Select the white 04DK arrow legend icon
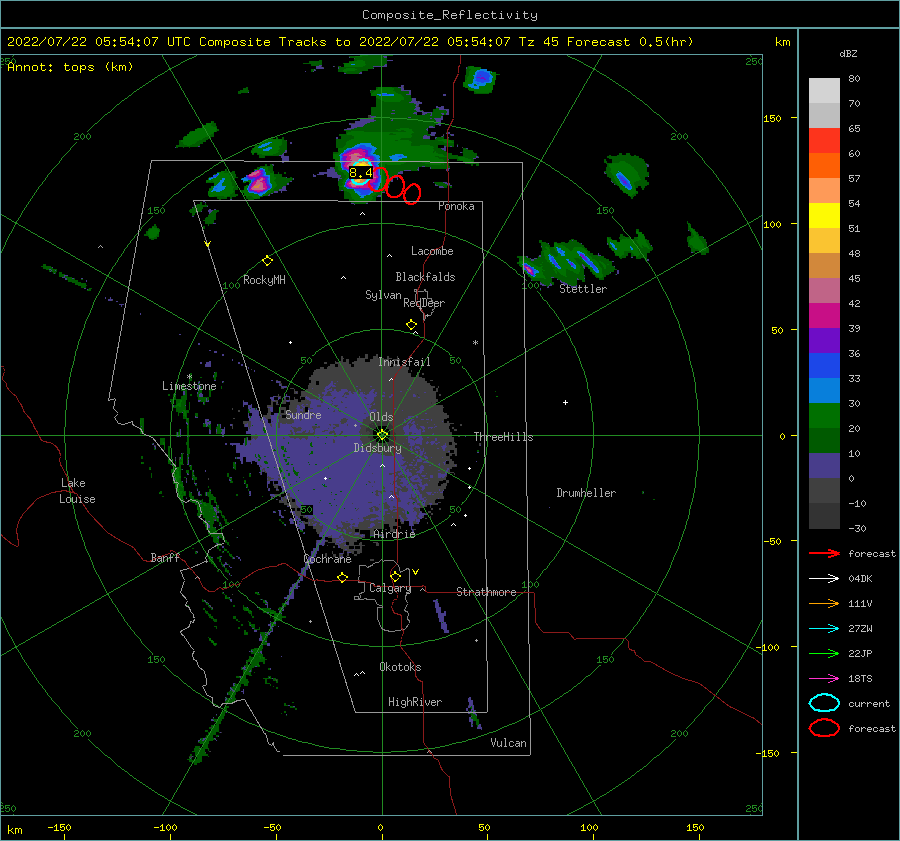900x841 pixels. pyautogui.click(x=824, y=579)
